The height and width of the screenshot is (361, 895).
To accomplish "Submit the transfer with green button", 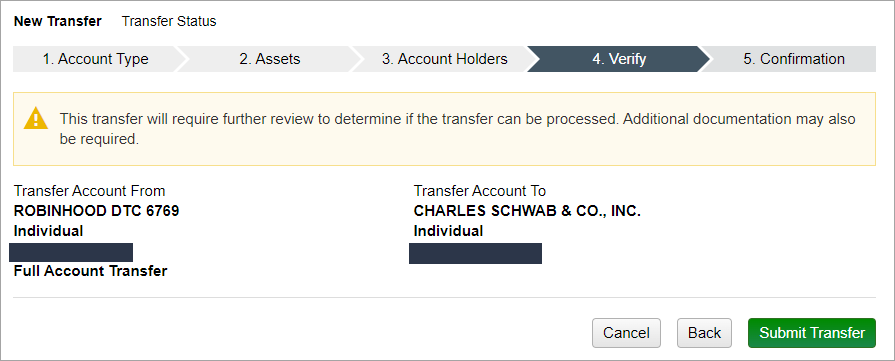I will pyautogui.click(x=812, y=333).
